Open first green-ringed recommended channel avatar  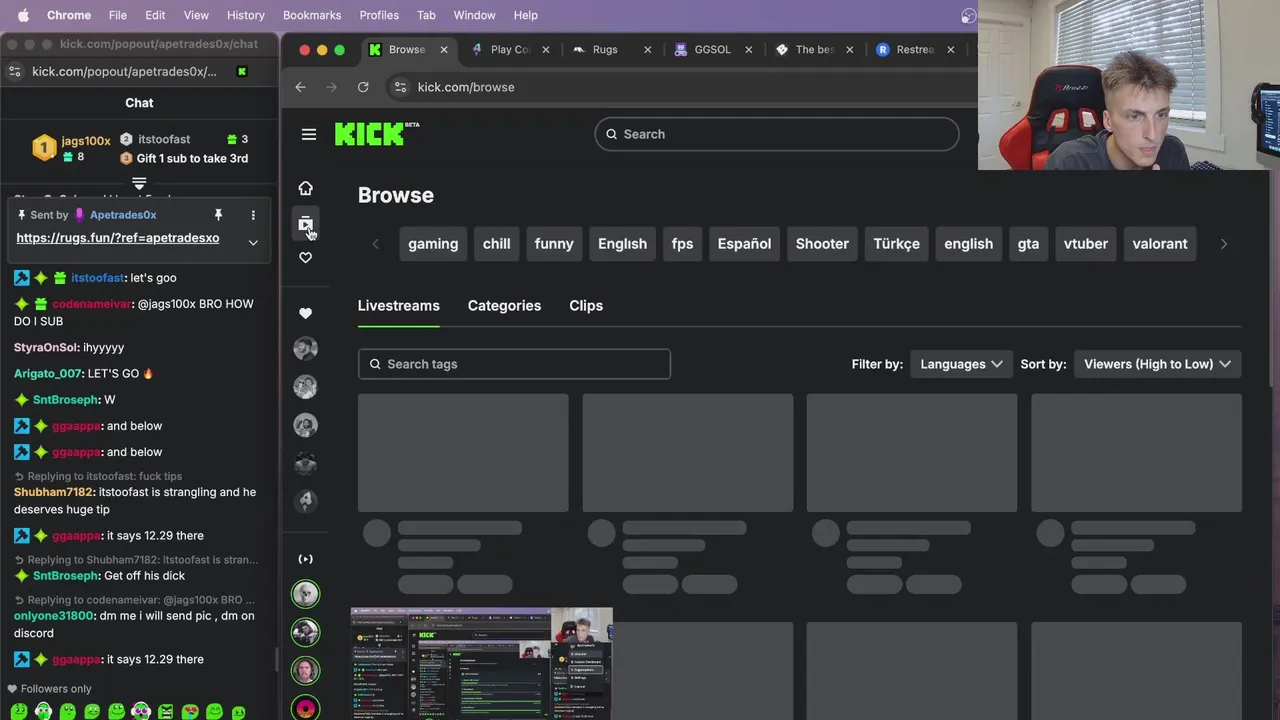pos(305,594)
